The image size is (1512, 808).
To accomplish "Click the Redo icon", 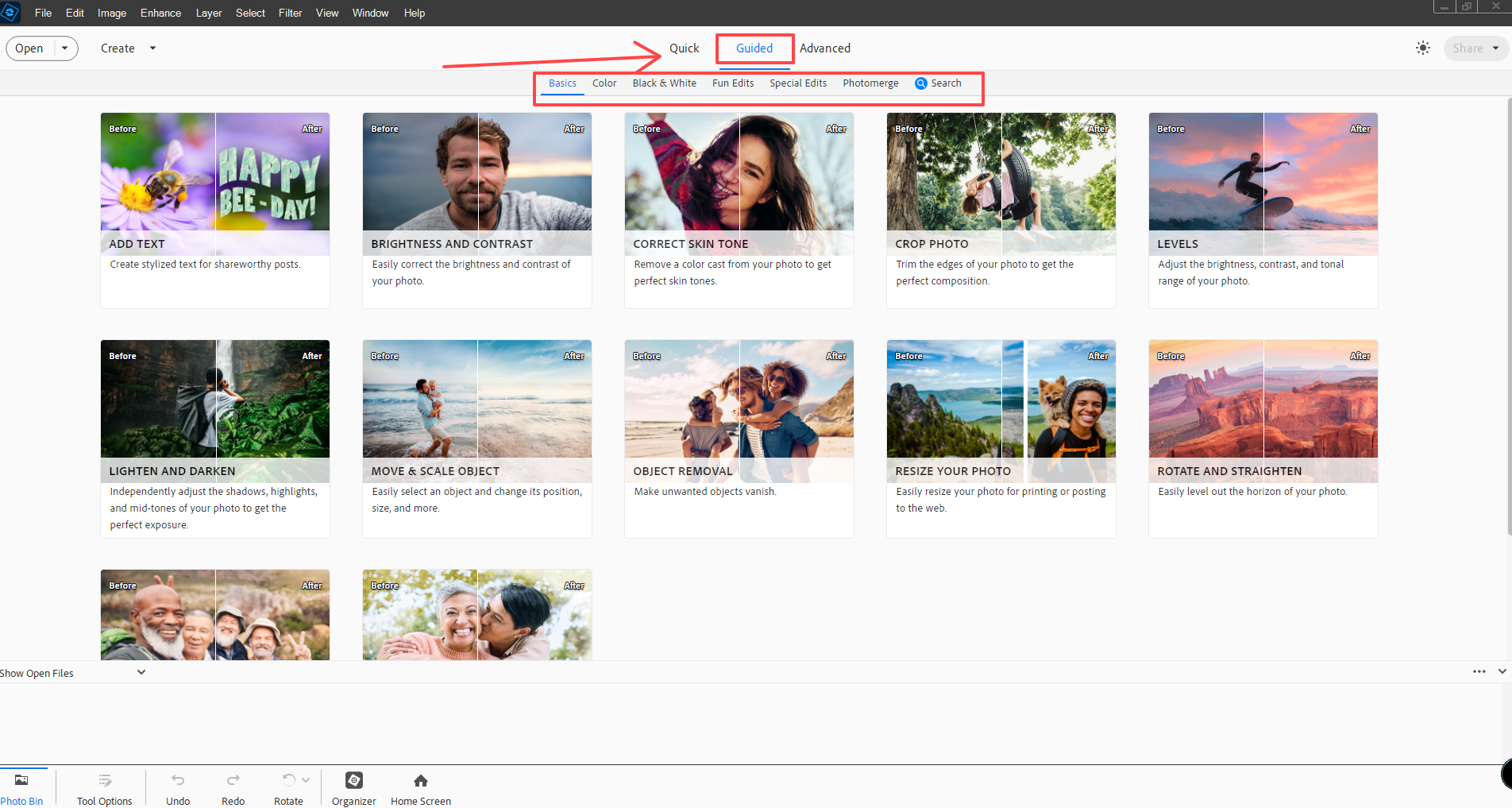I will pos(233,780).
